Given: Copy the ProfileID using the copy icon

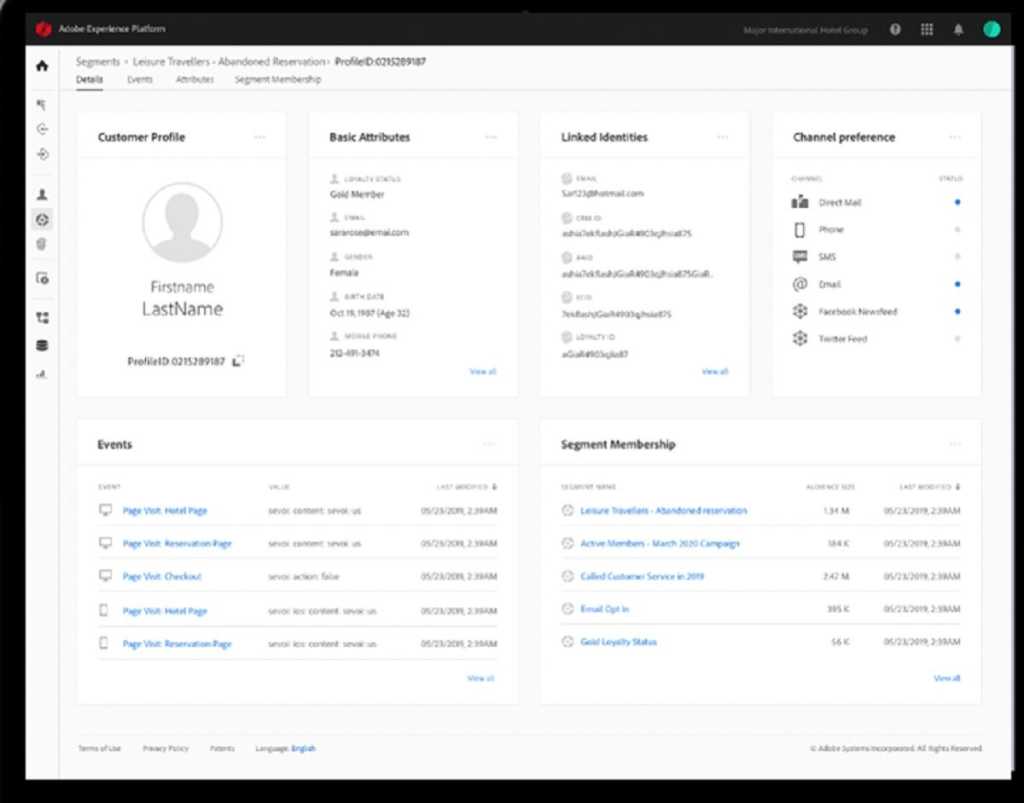Looking at the screenshot, I should pyautogui.click(x=238, y=361).
